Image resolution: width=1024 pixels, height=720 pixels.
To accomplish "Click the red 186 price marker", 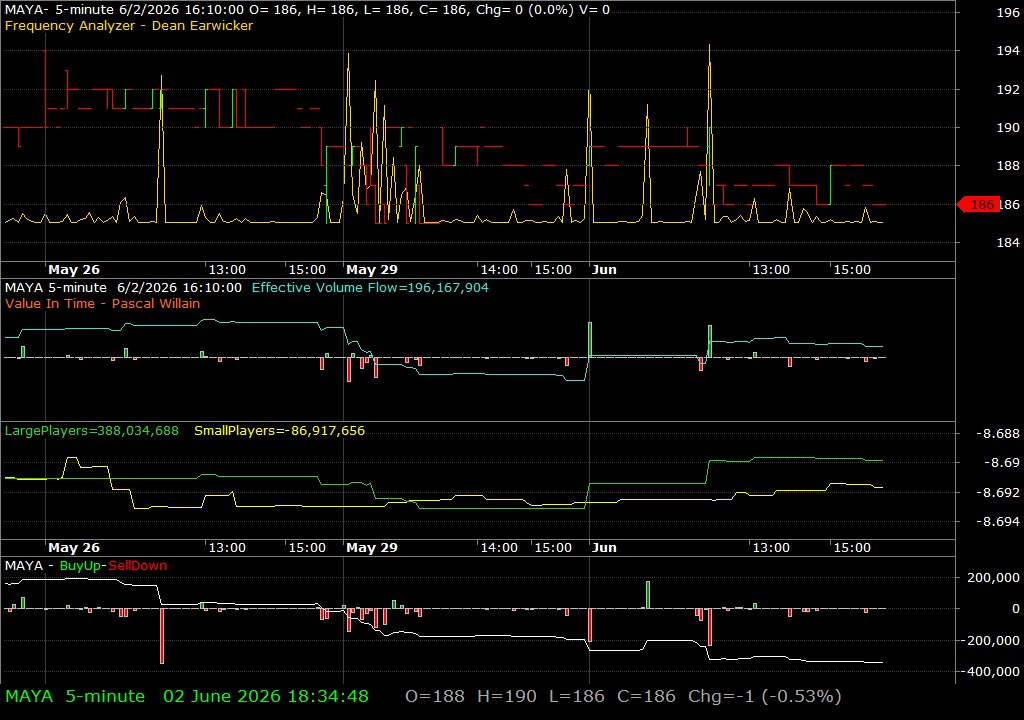I will tap(978, 205).
